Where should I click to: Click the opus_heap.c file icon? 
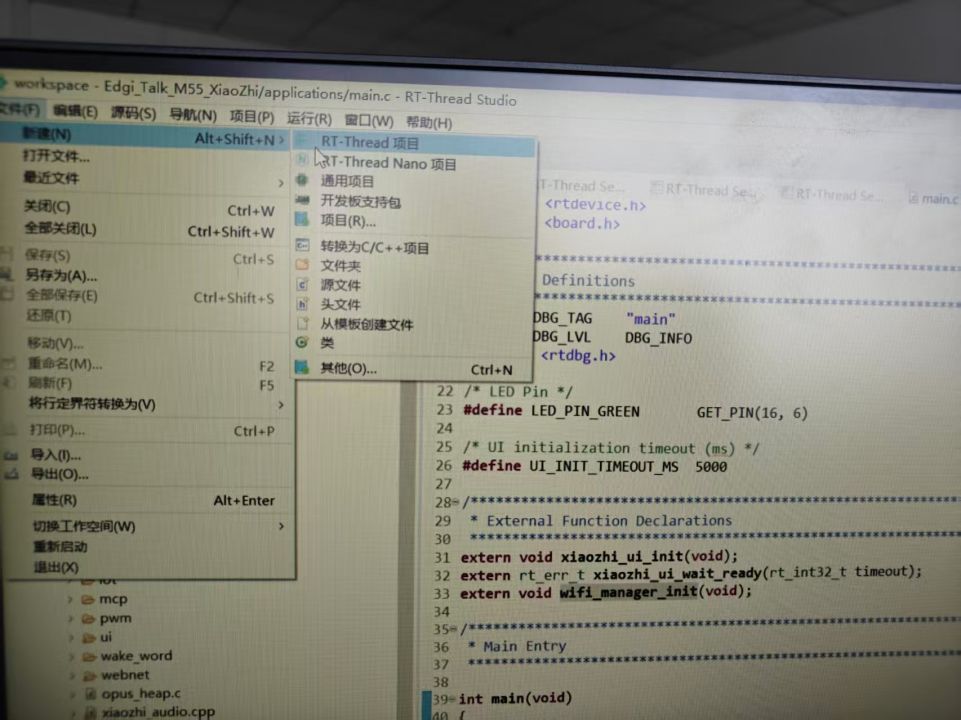(91, 694)
